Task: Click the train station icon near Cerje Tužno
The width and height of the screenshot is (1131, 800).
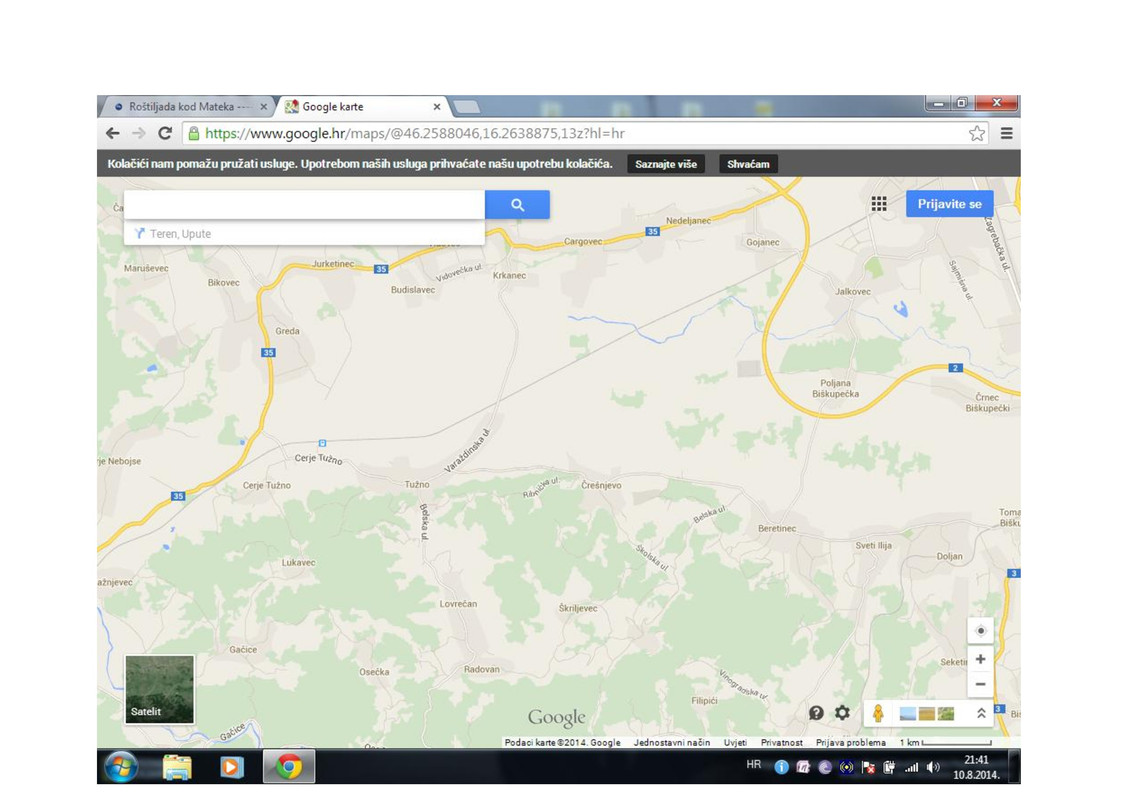Action: point(322,443)
